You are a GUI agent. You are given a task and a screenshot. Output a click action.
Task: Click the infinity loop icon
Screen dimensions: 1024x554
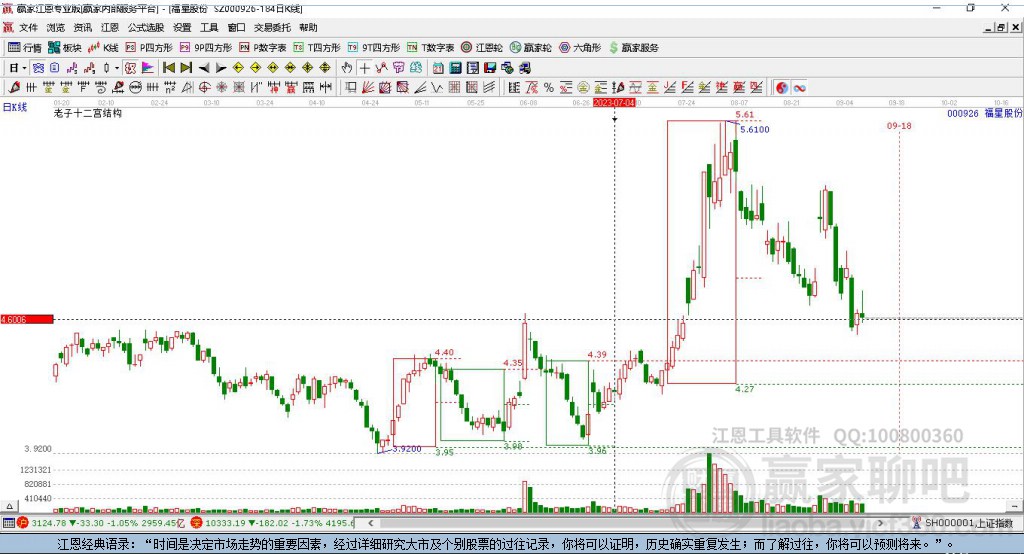pos(799,88)
